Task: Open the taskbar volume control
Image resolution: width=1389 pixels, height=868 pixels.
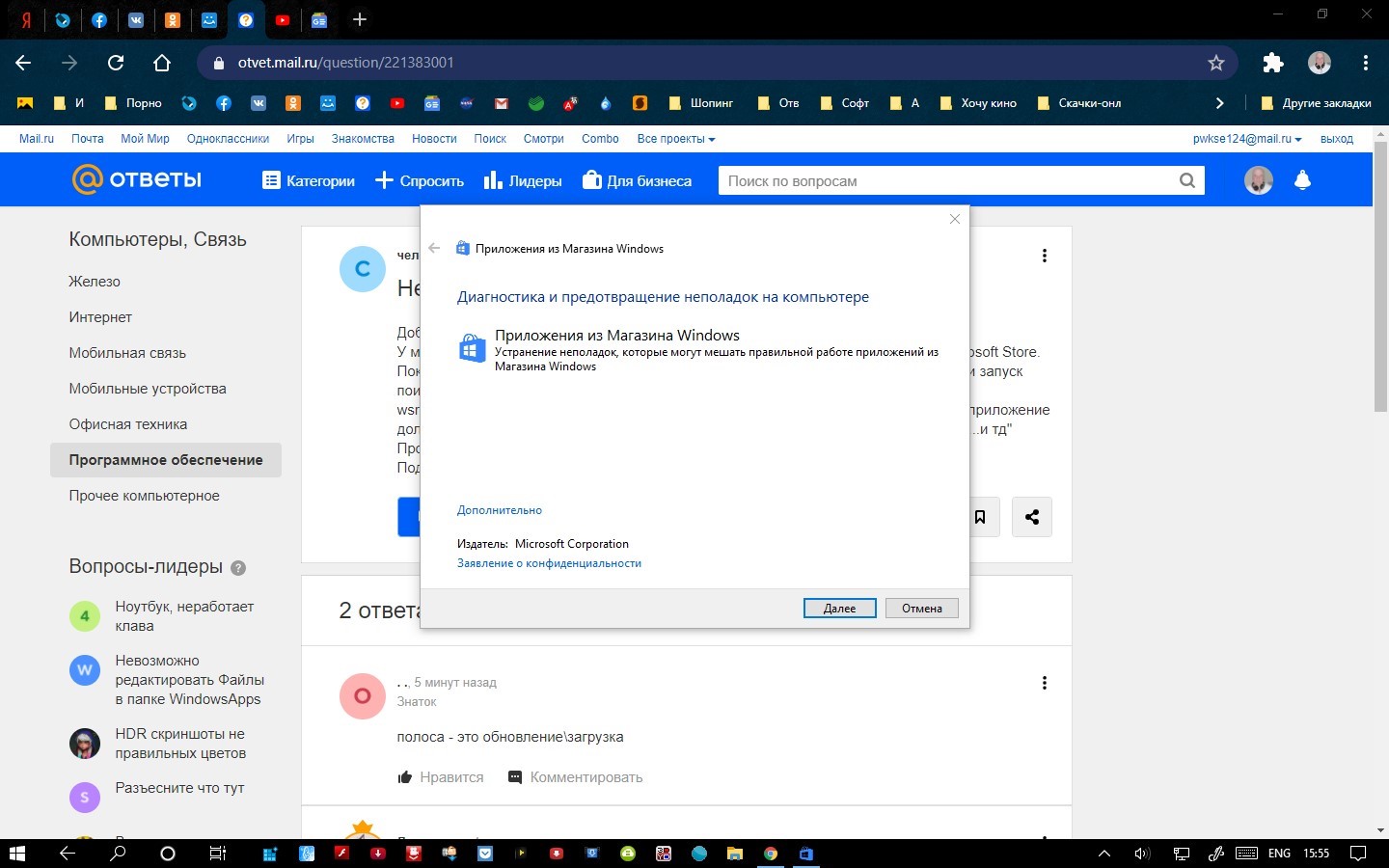Action: tap(1142, 854)
